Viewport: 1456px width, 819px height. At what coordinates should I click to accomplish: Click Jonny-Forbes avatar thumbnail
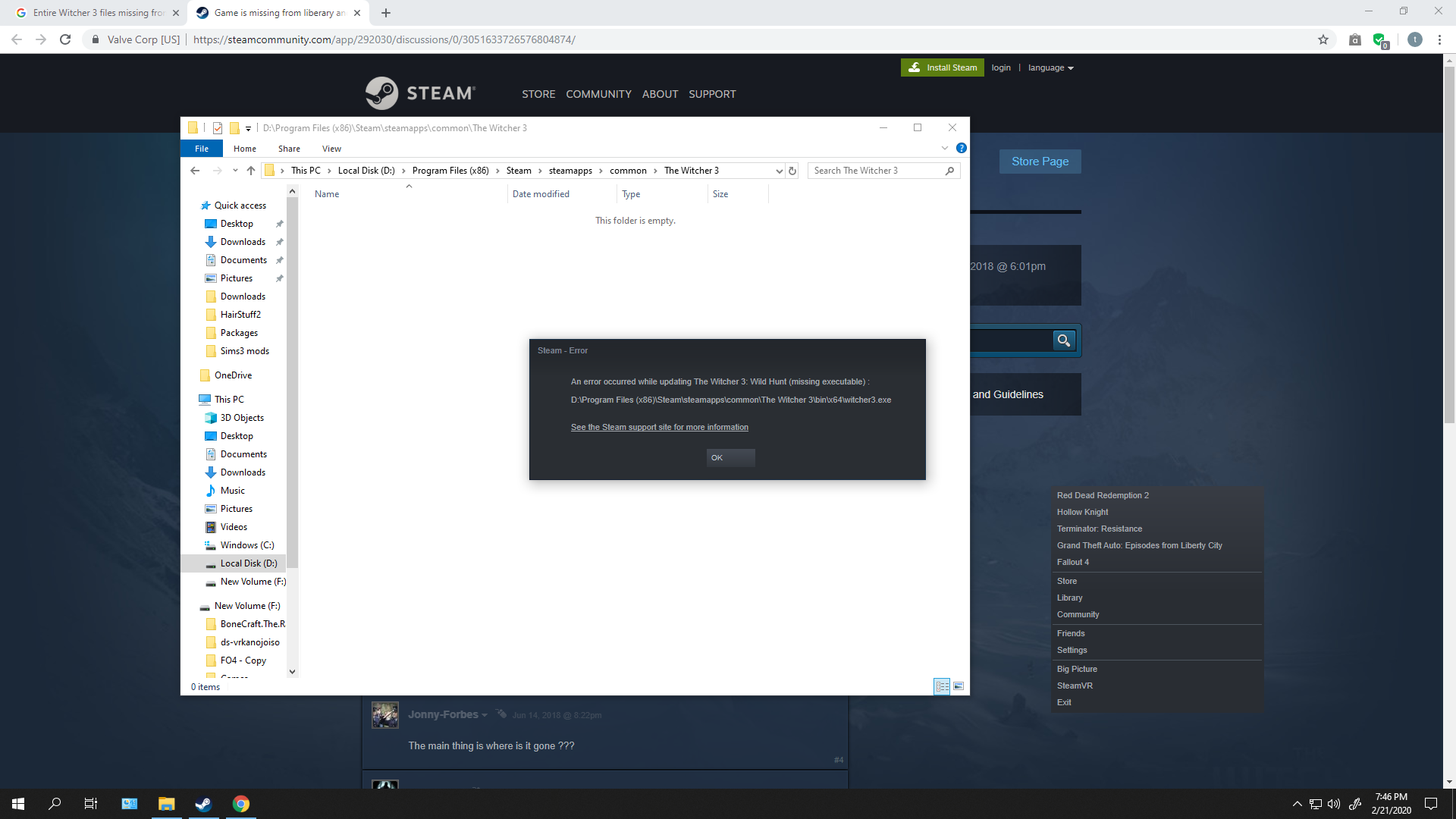coord(385,715)
